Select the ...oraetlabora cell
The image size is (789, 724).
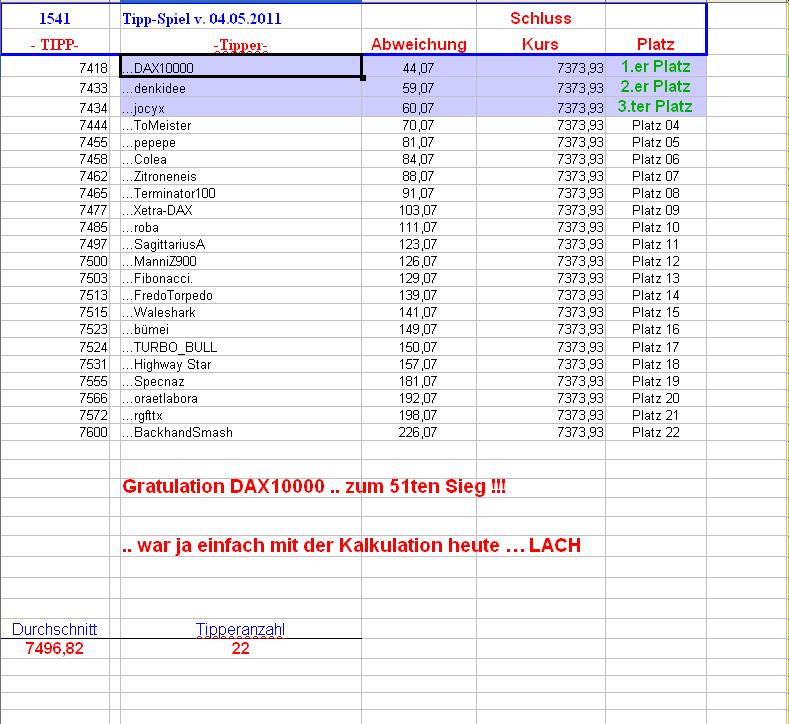pos(241,398)
